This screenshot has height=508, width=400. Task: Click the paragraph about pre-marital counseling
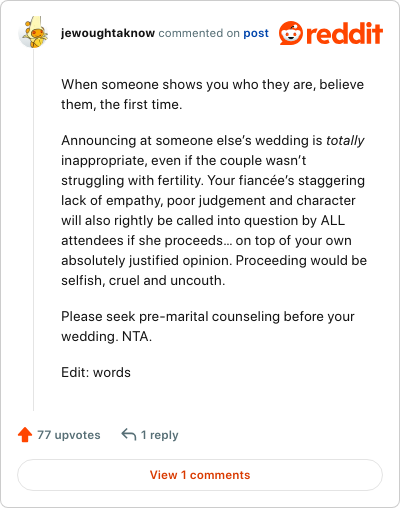click(x=208, y=326)
